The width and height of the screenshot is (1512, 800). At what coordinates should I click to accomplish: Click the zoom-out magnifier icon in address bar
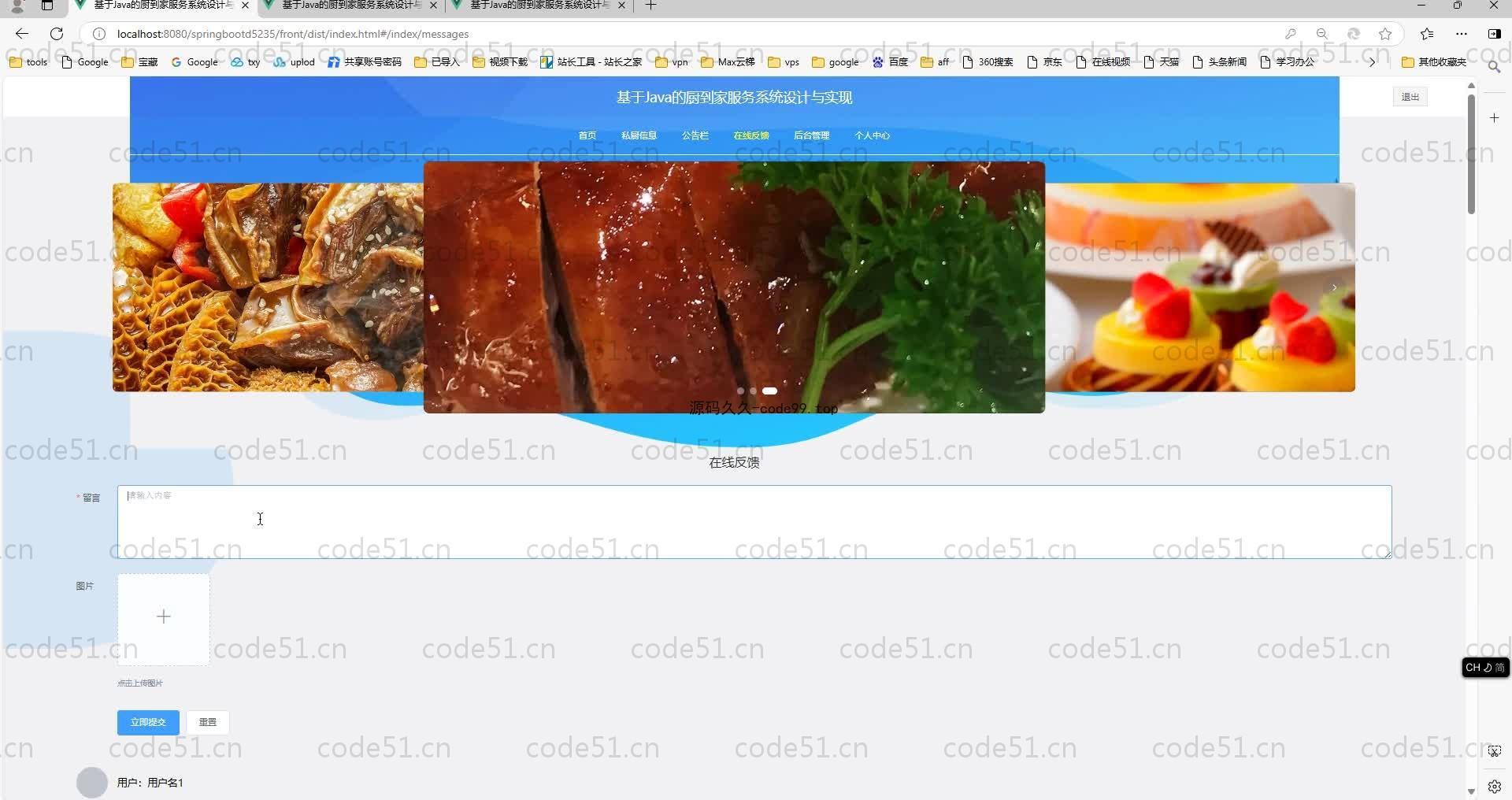pyautogui.click(x=1322, y=34)
